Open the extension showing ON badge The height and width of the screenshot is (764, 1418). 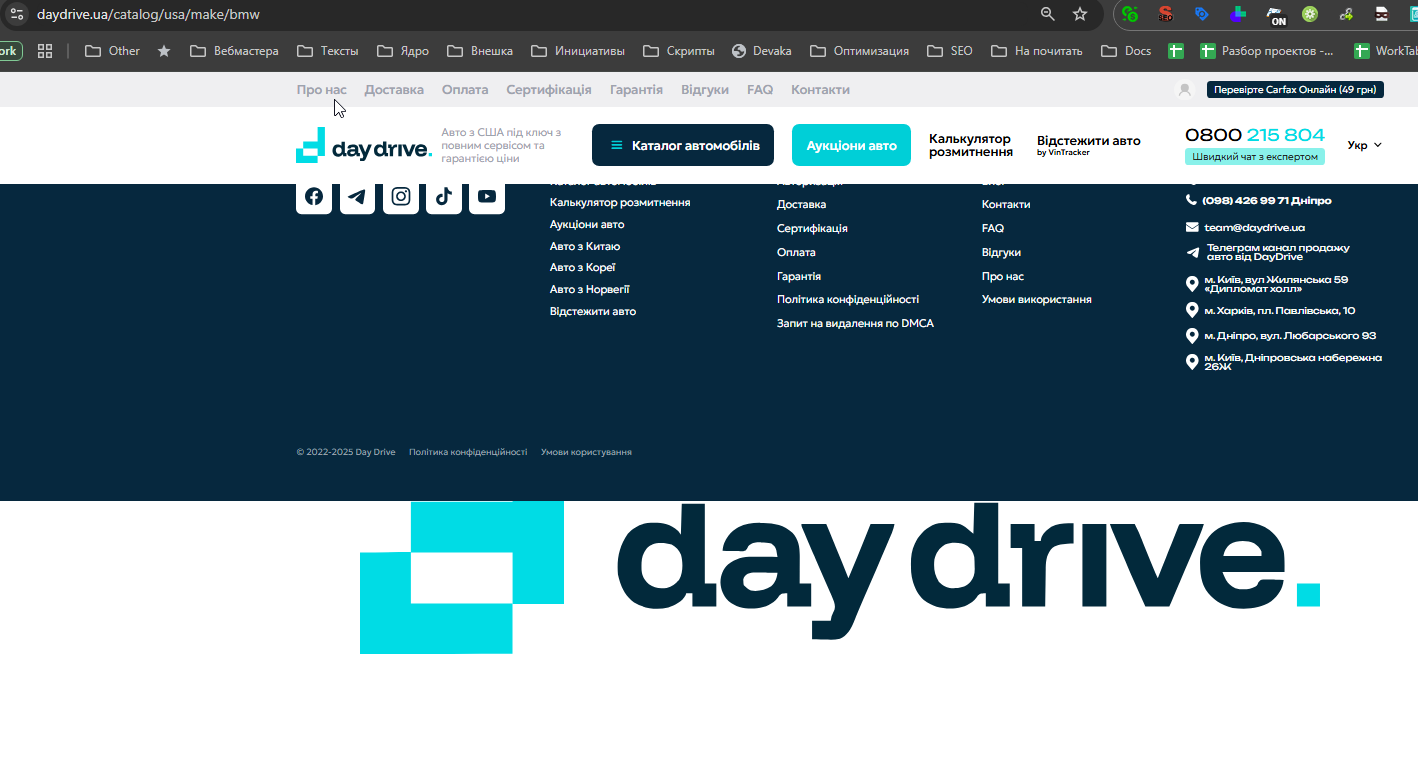click(x=1275, y=14)
